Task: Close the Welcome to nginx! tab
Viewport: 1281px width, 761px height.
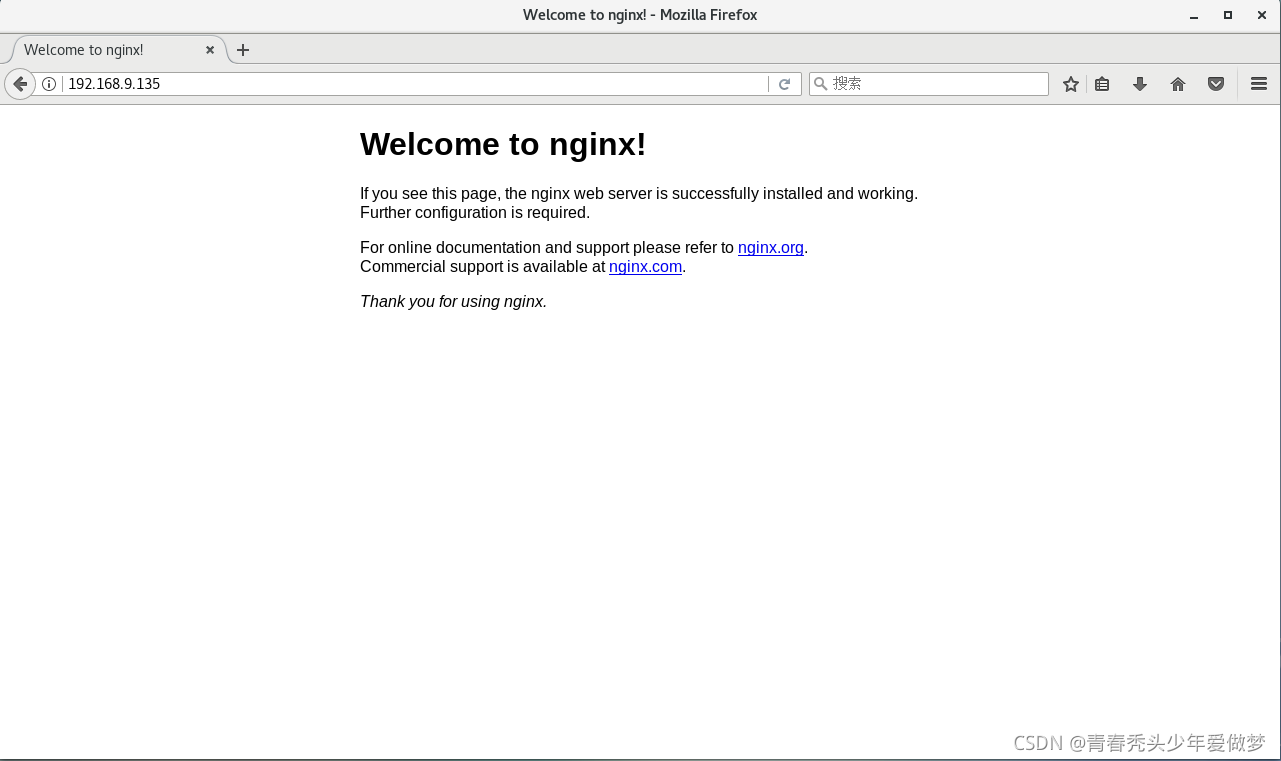Action: (210, 50)
